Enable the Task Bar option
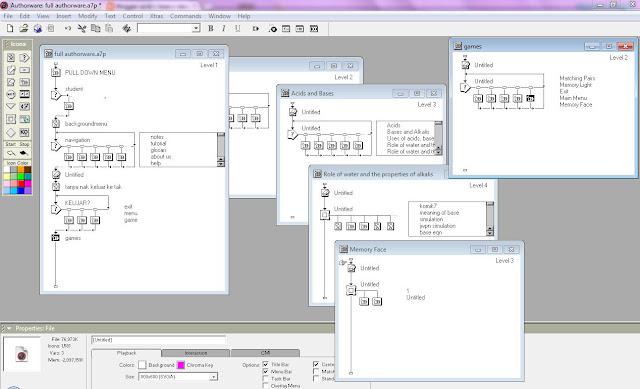The height and width of the screenshot is (389, 640). (x=266, y=379)
